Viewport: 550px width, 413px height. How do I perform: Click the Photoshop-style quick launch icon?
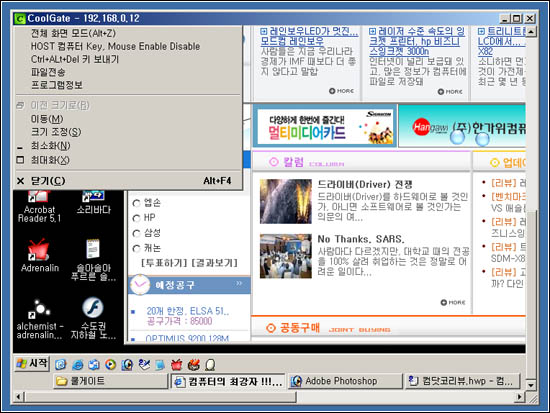127,365
